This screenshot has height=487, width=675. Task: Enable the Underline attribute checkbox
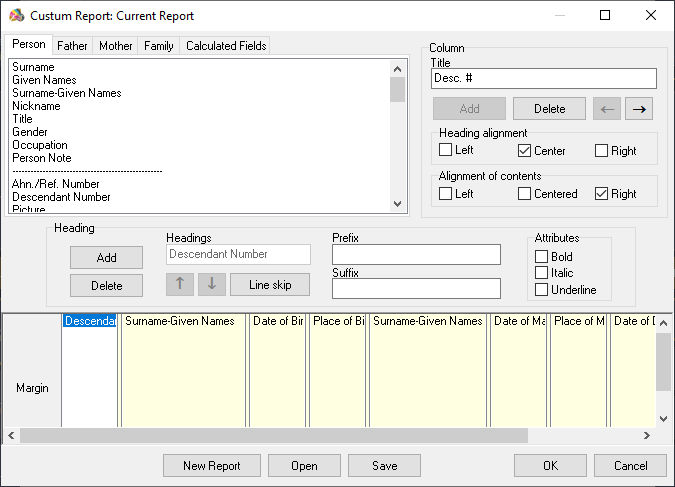coord(542,290)
